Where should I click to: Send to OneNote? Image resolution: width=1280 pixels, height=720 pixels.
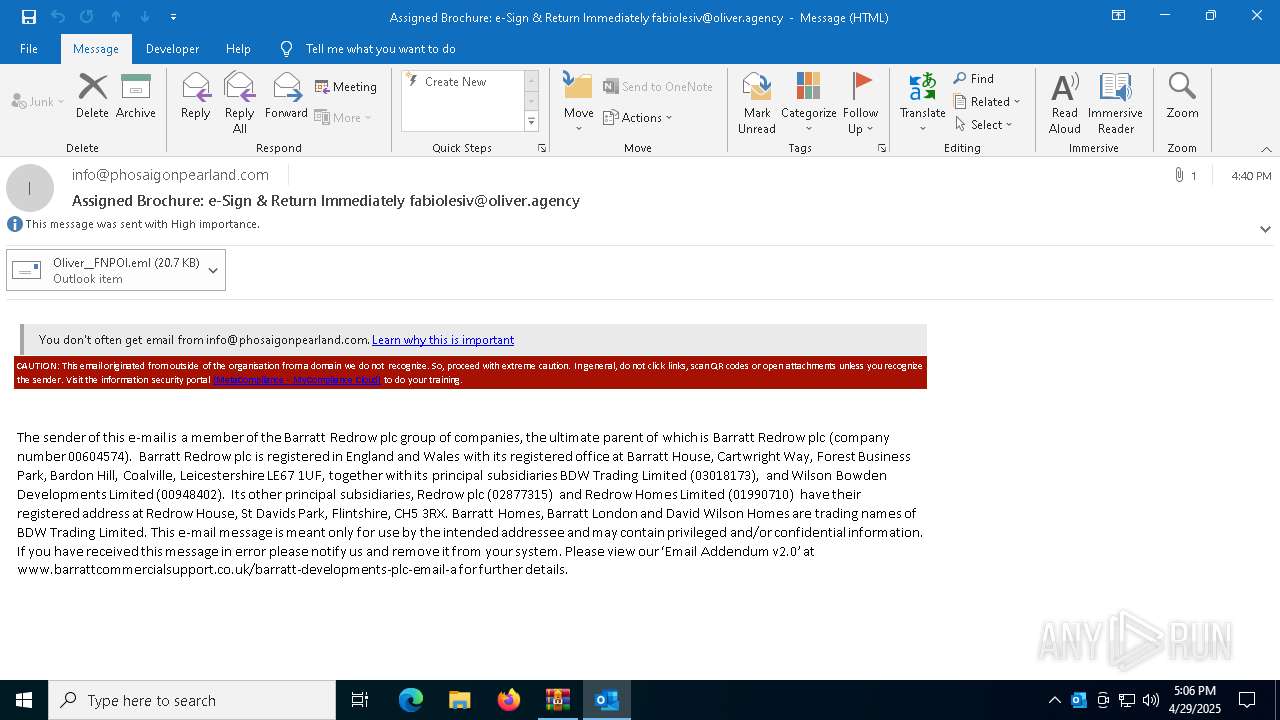click(658, 87)
